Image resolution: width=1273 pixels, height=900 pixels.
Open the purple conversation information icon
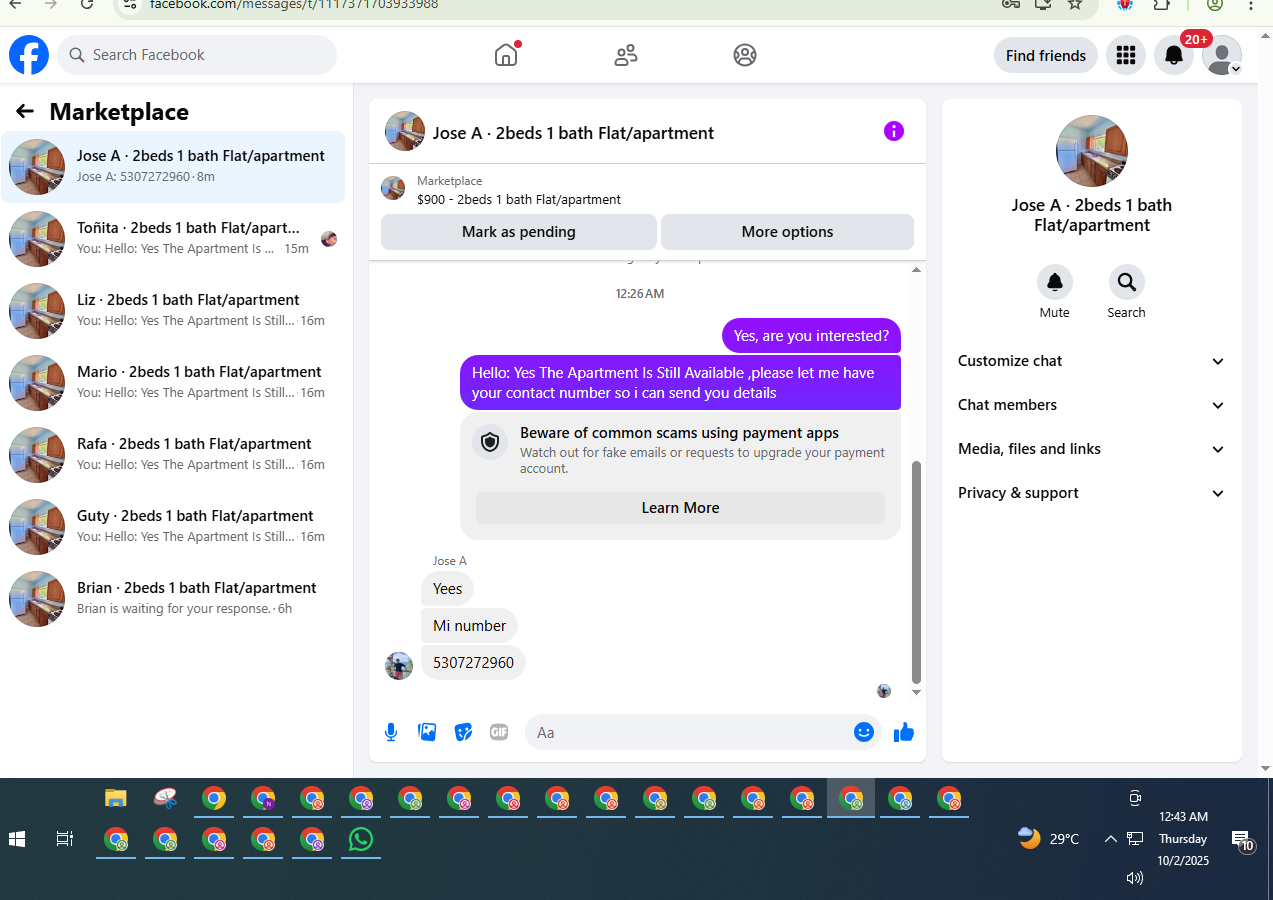[894, 131]
